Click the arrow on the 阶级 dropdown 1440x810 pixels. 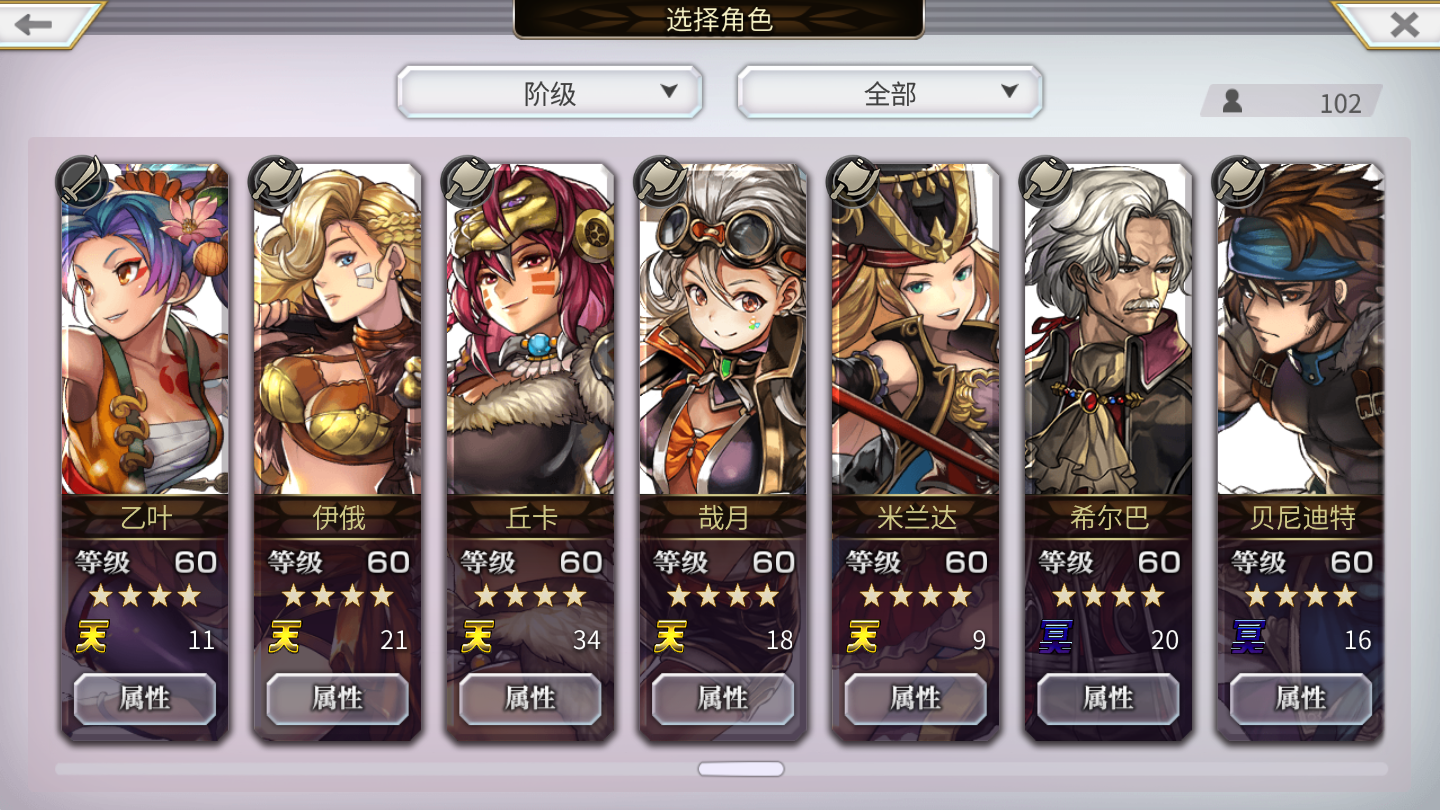tap(669, 92)
